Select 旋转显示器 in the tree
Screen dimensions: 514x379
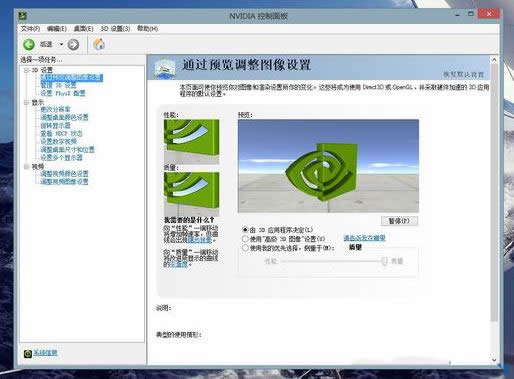click(55, 125)
